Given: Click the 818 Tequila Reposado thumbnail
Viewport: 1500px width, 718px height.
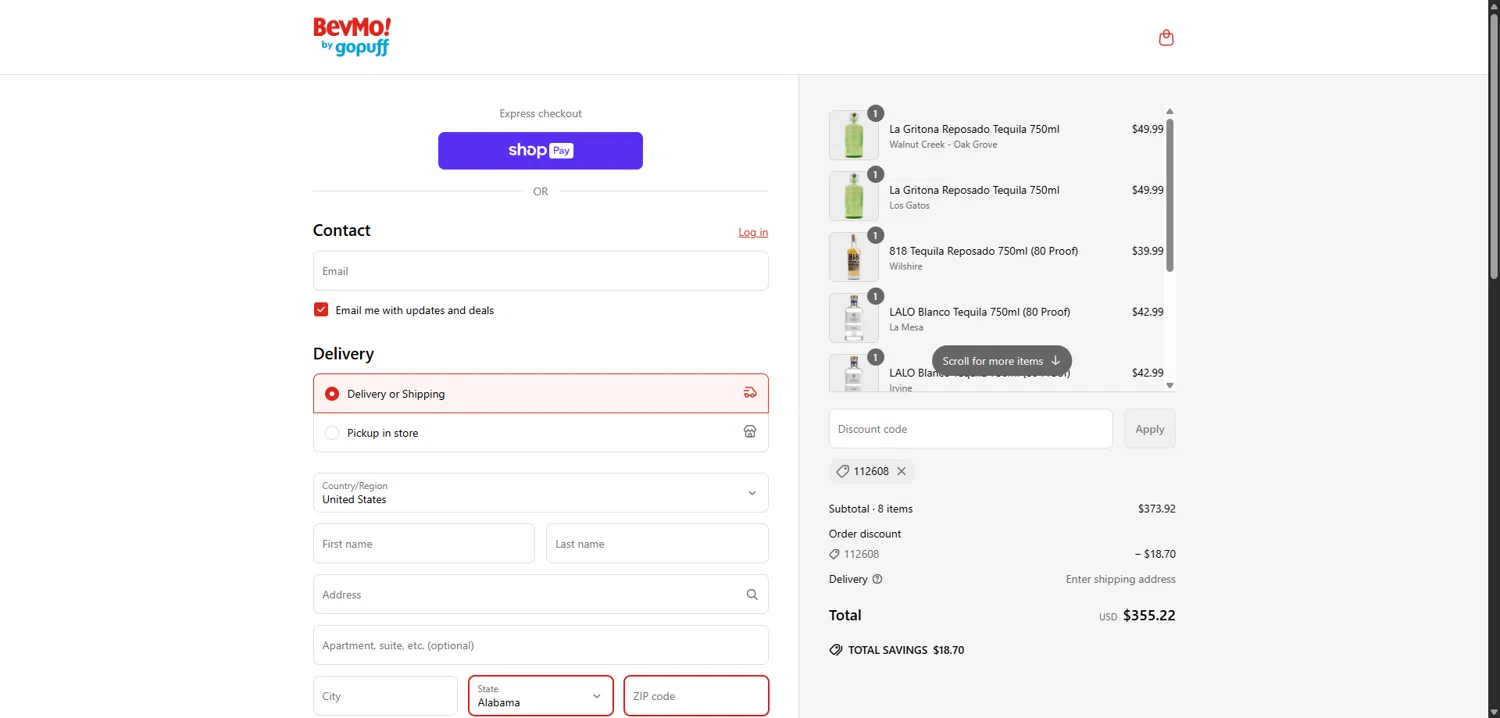Looking at the screenshot, I should tap(853, 257).
